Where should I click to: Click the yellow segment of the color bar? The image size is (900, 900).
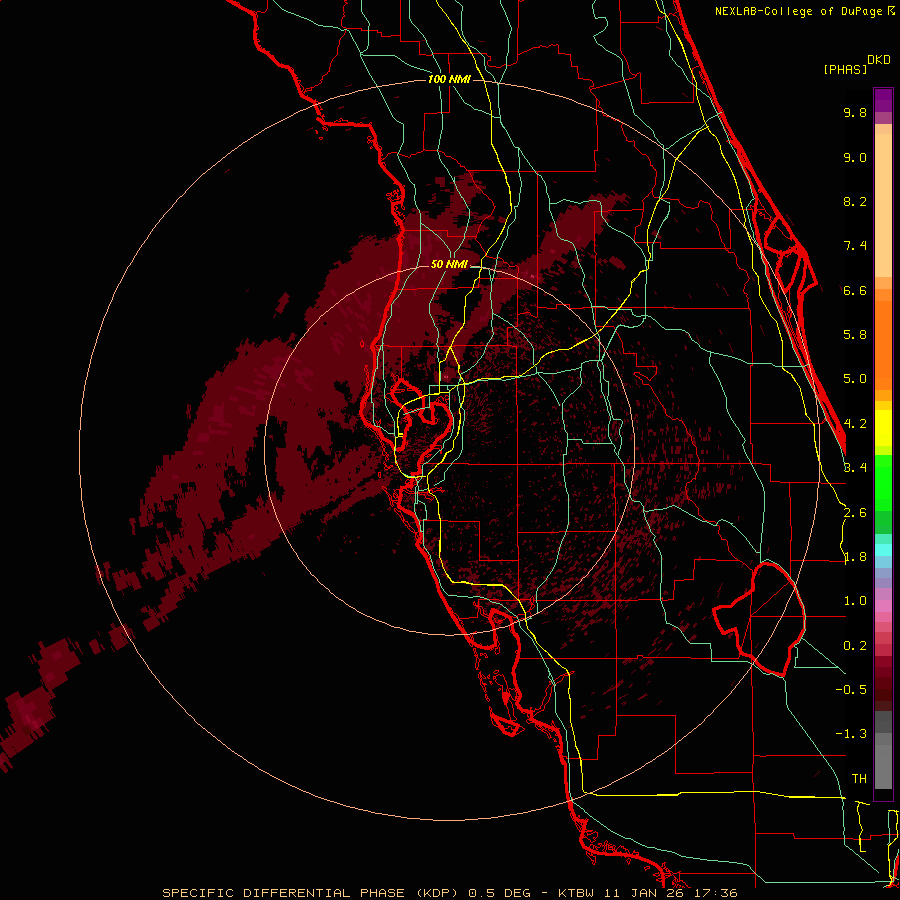click(883, 428)
